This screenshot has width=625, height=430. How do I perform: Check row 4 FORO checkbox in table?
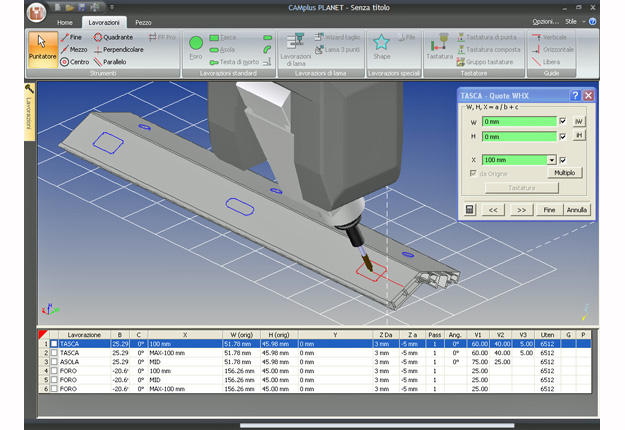(x=54, y=371)
